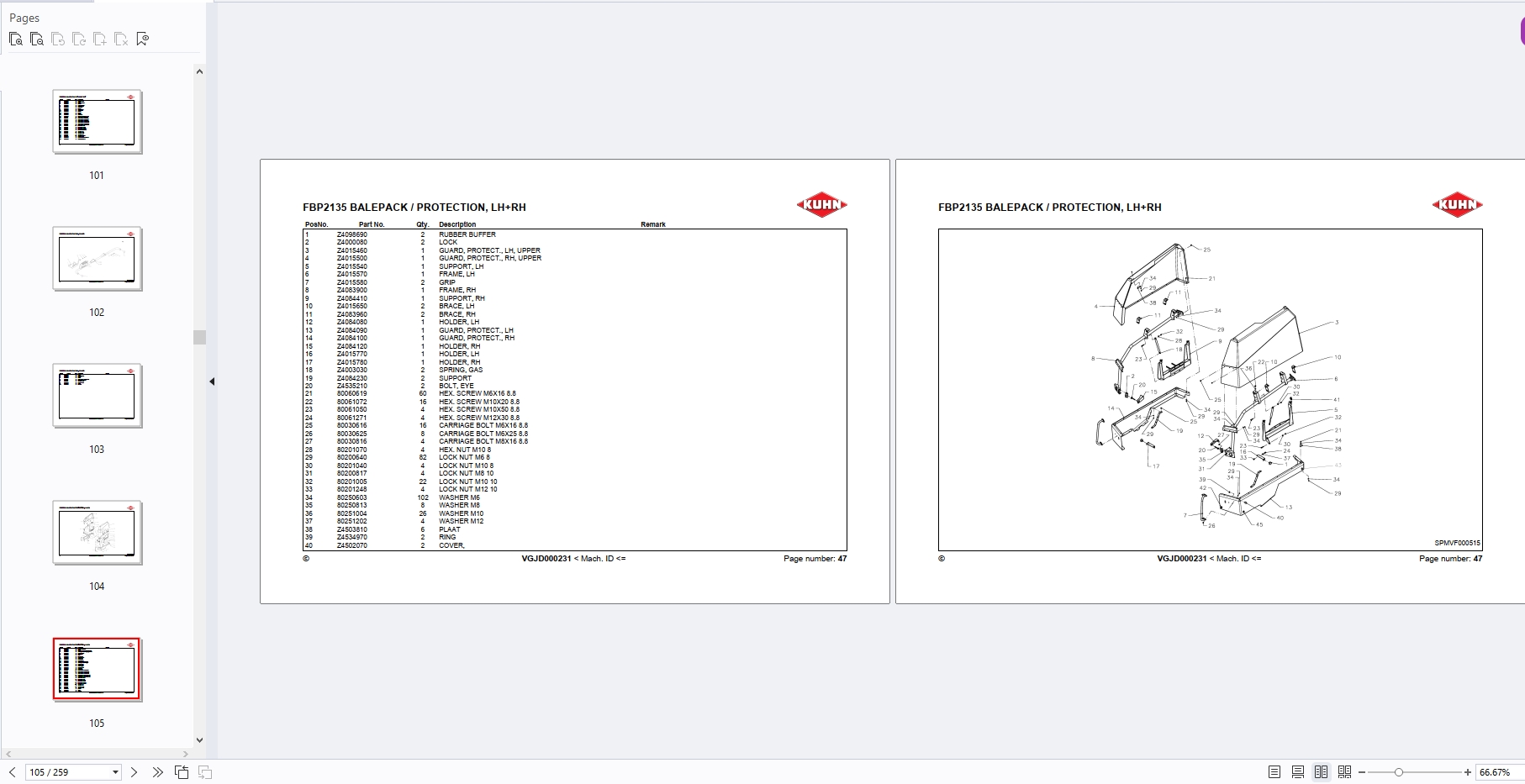
Task: Select page 104 thumbnail
Action: [x=98, y=533]
